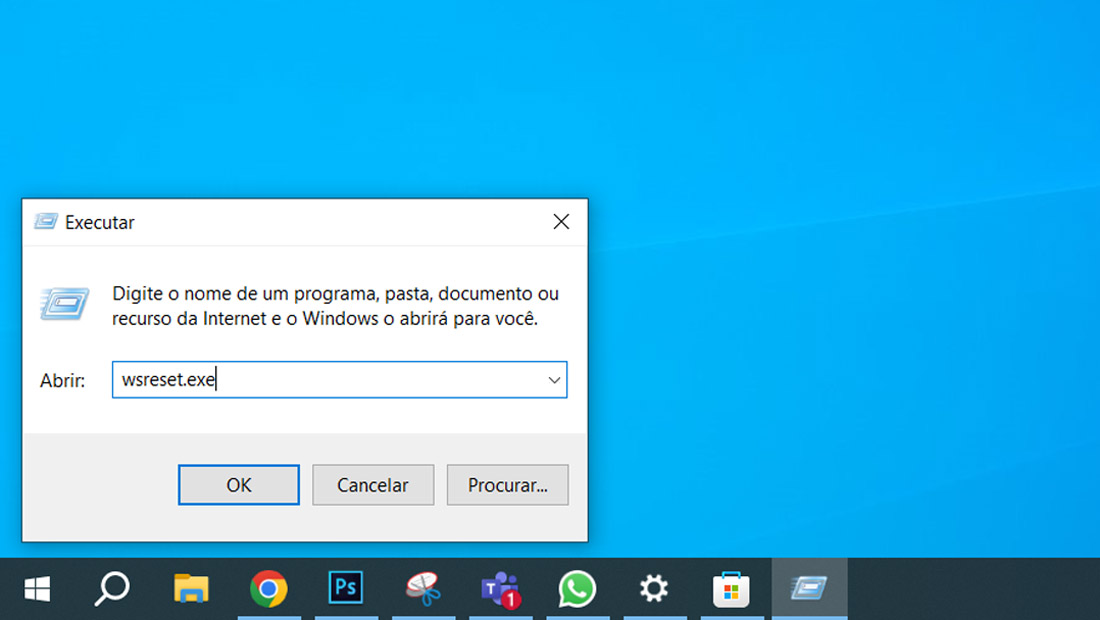This screenshot has width=1100, height=620.
Task: Open WhatsApp from the taskbar
Action: [x=577, y=588]
